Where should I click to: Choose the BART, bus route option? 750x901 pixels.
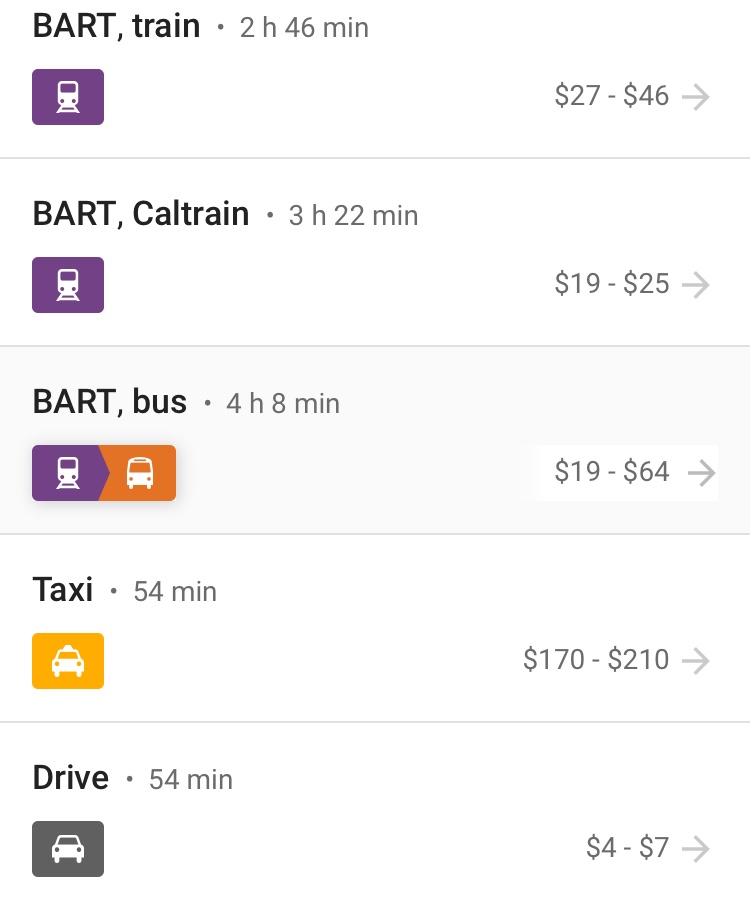coord(110,402)
